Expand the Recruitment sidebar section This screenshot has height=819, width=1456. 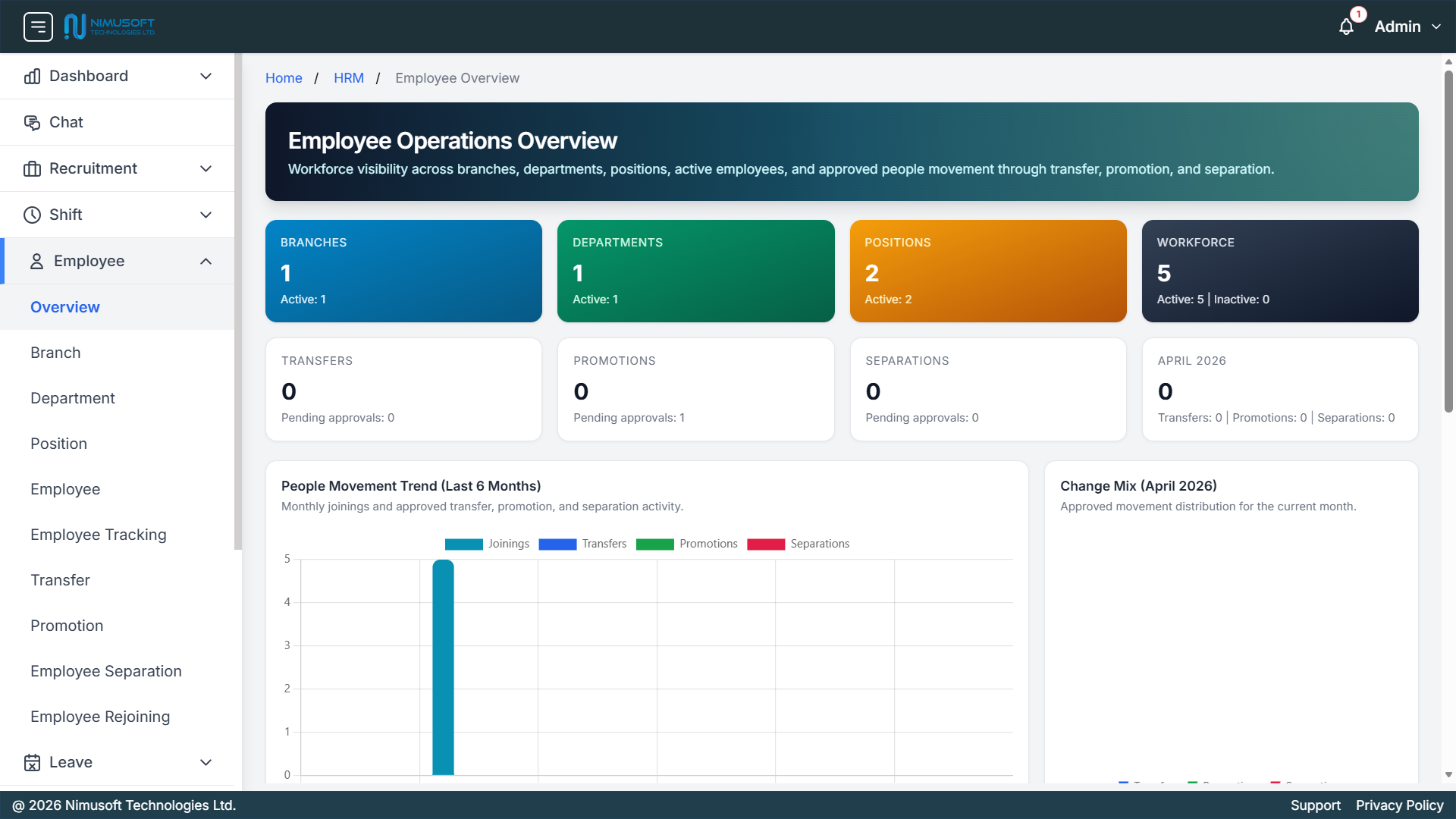pyautogui.click(x=206, y=168)
